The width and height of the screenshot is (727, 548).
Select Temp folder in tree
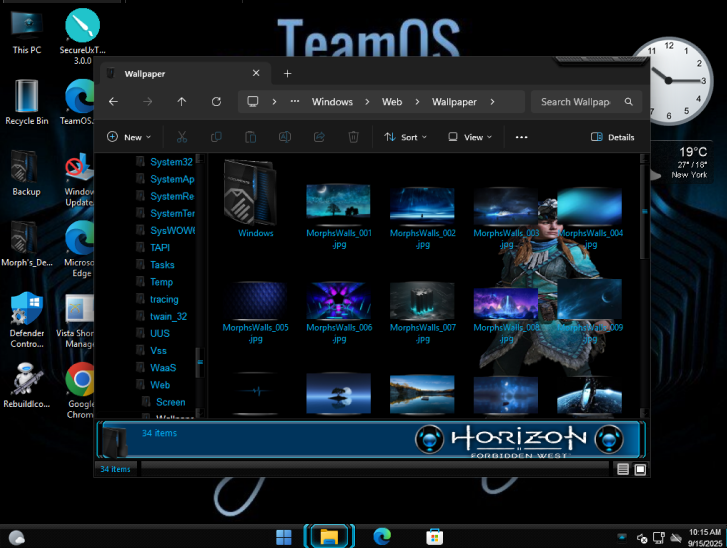pyautogui.click(x=161, y=282)
